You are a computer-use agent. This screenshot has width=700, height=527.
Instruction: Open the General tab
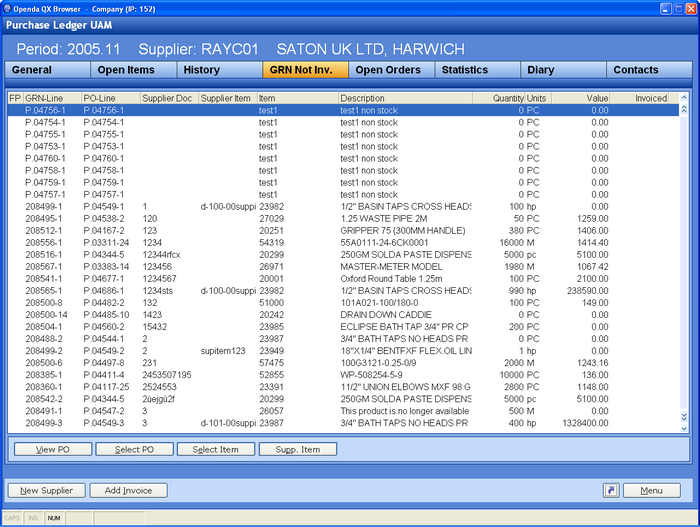(47, 70)
